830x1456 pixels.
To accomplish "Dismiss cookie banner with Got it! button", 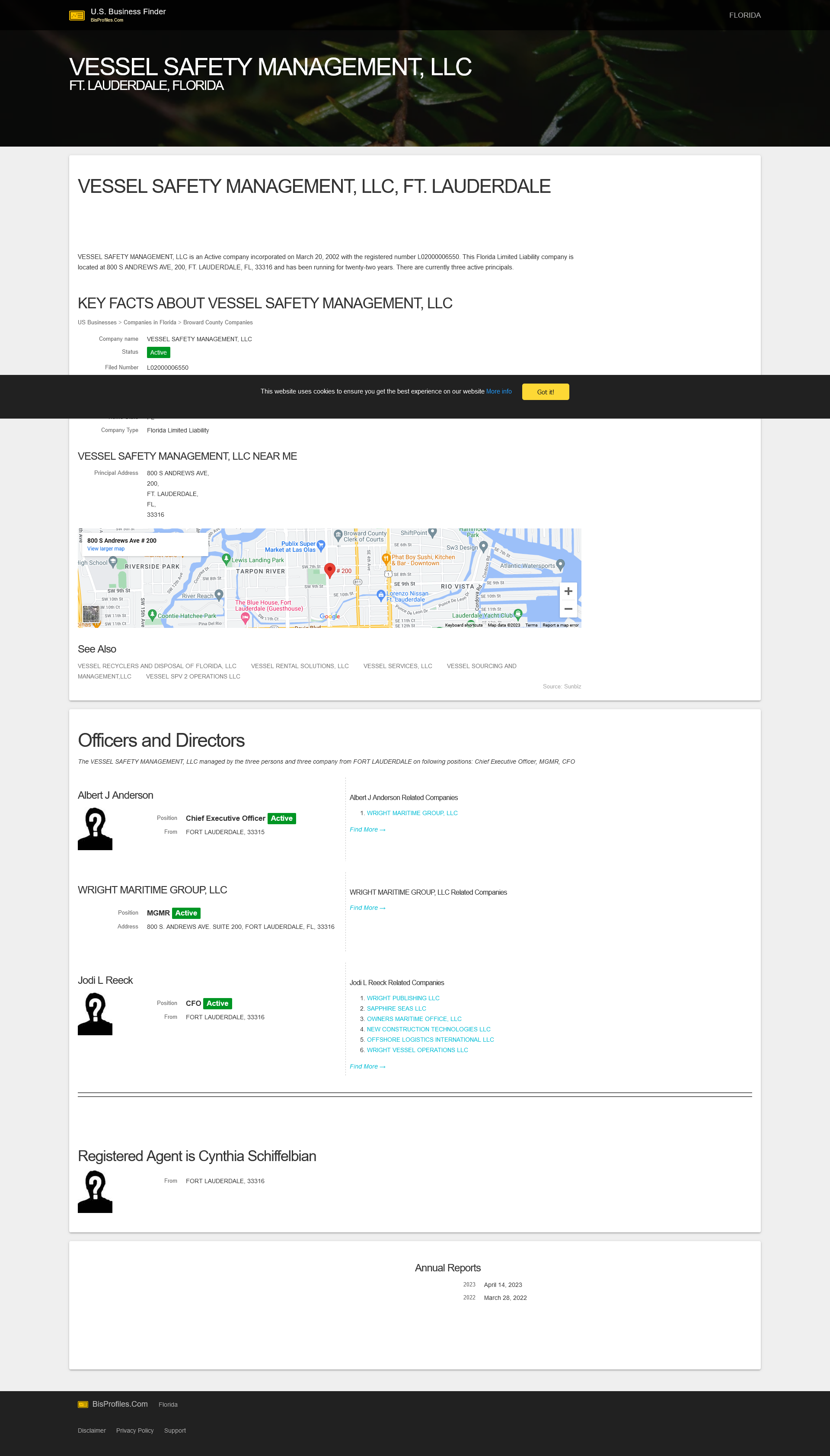I will pyautogui.click(x=545, y=392).
